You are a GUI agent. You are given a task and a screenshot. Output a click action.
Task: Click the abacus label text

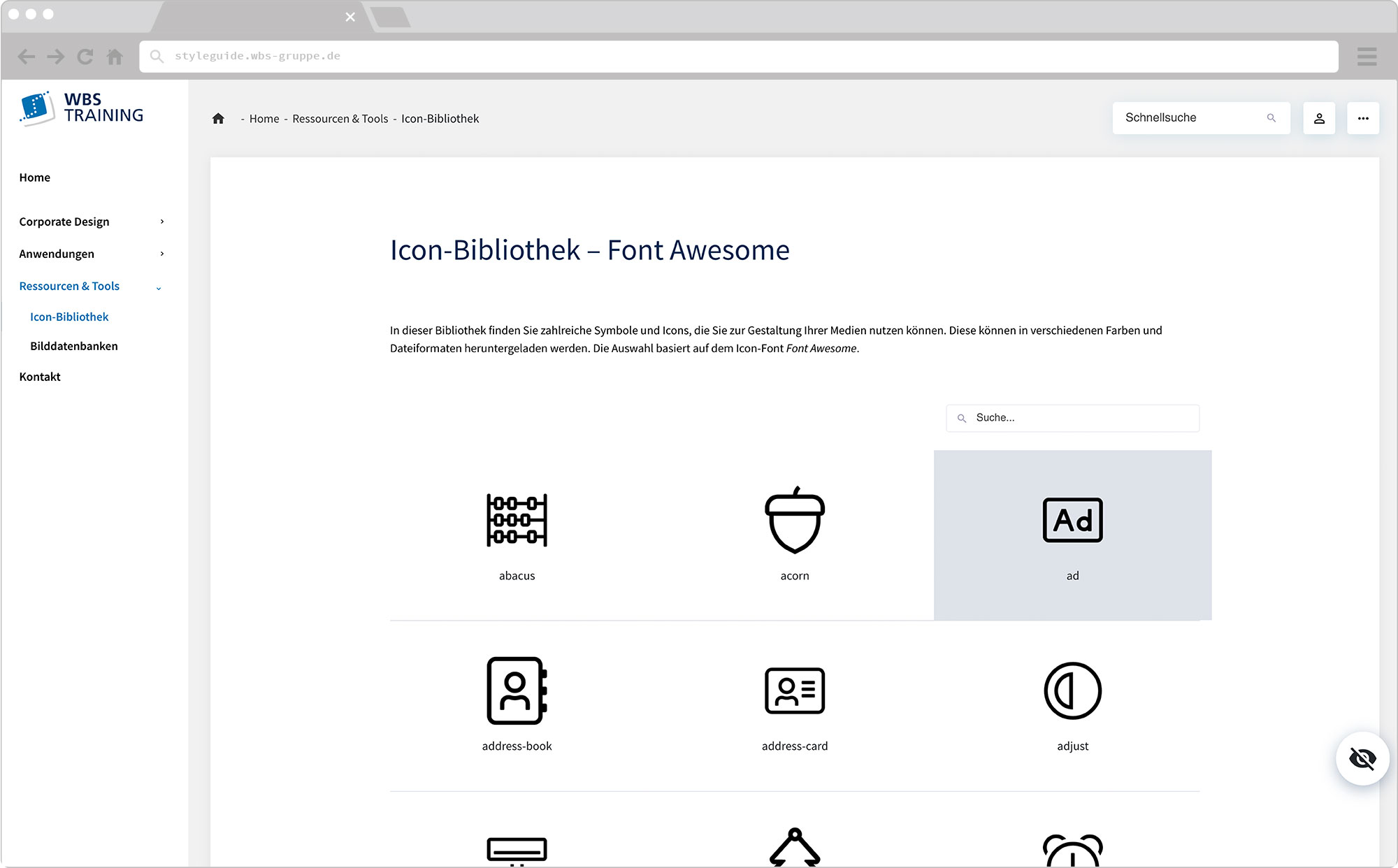pos(517,576)
